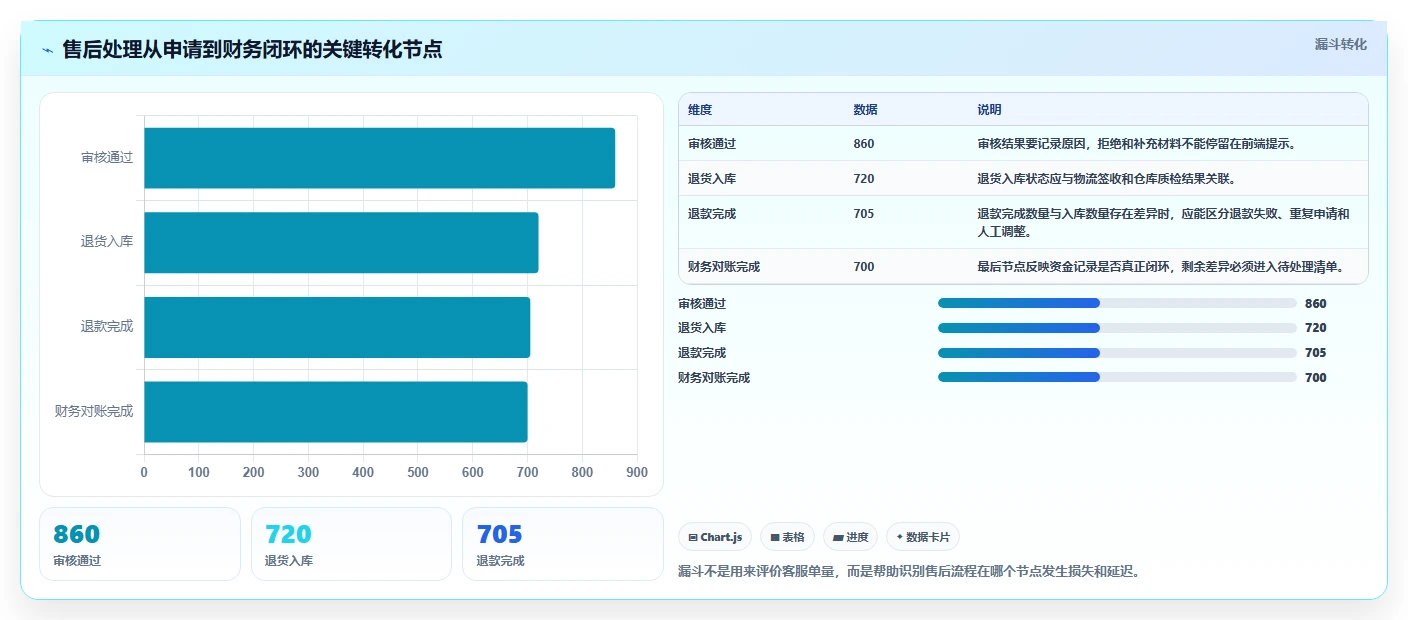Click the 表格 tag chip
Viewport: 1408px width, 620px height.
(x=788, y=537)
